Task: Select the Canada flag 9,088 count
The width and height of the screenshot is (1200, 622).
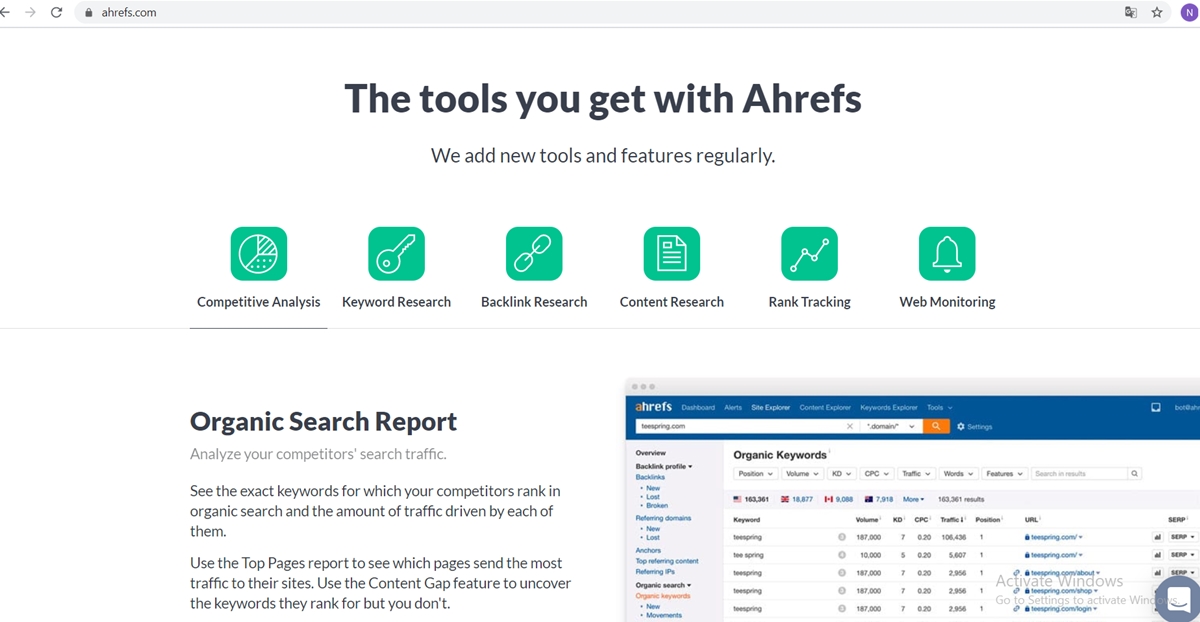Action: coord(839,499)
